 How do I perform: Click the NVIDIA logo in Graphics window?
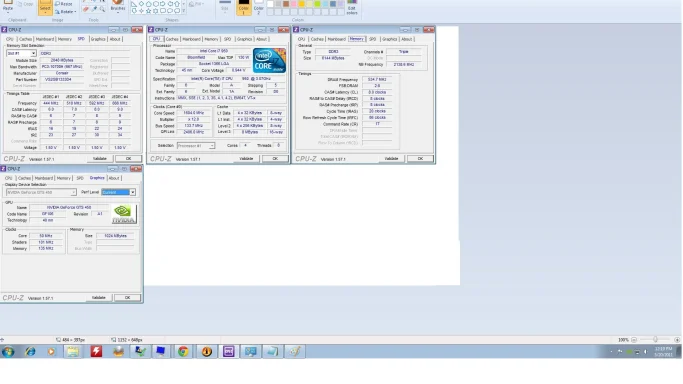124,214
